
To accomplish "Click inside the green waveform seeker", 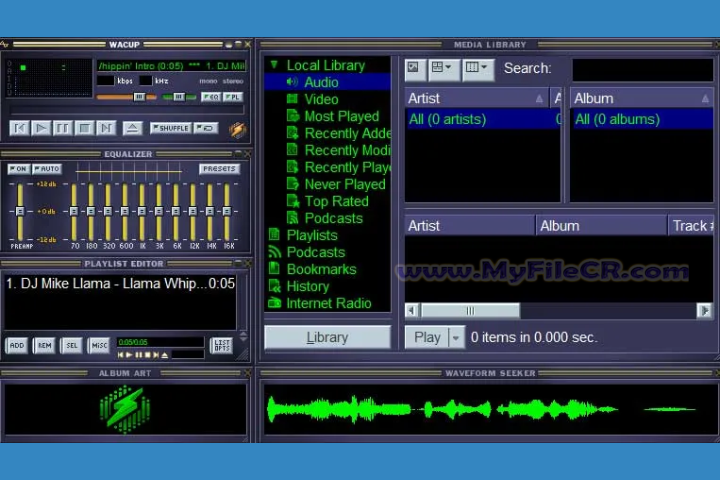I will 489,409.
